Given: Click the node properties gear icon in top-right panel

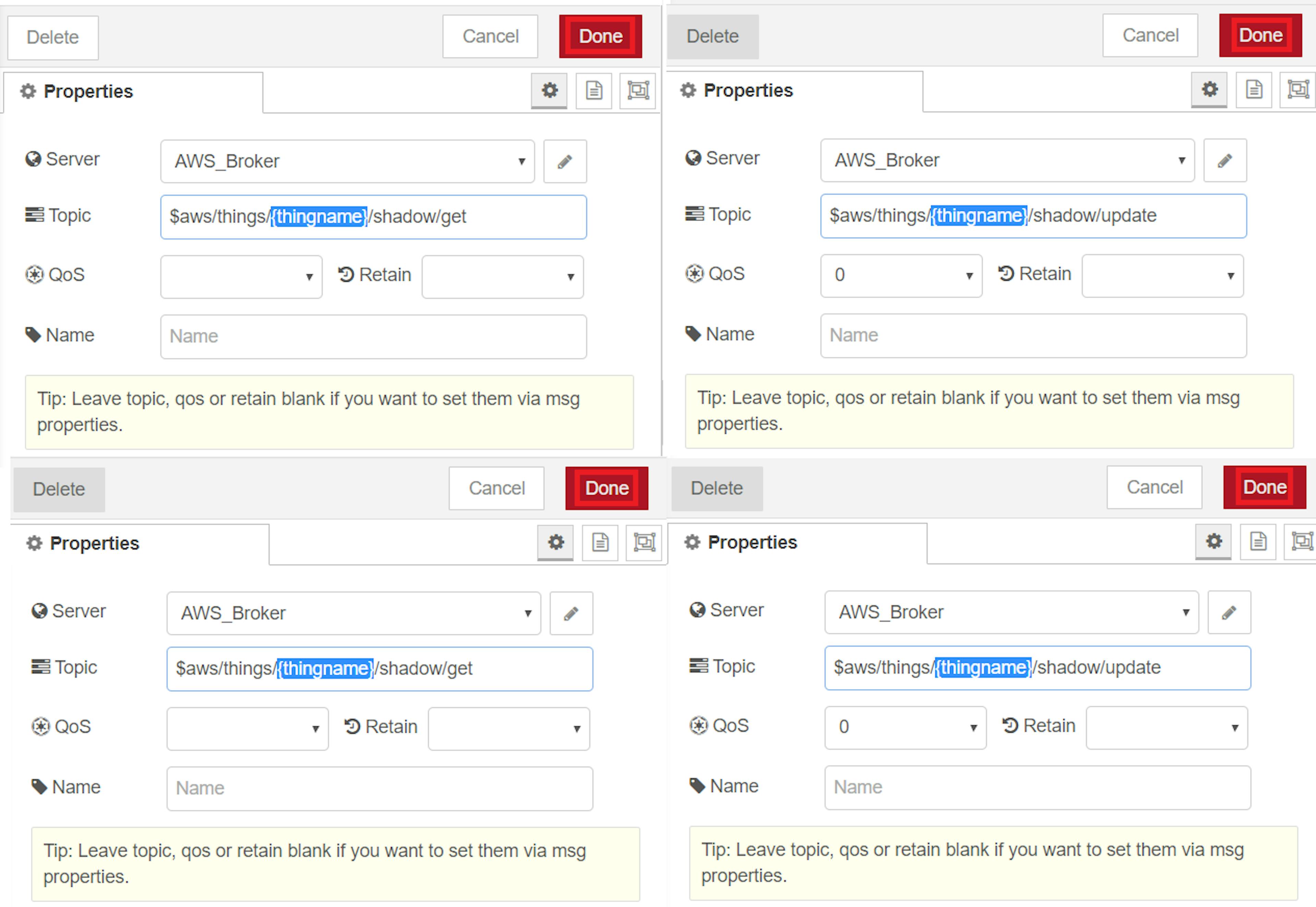Looking at the screenshot, I should 1209,89.
